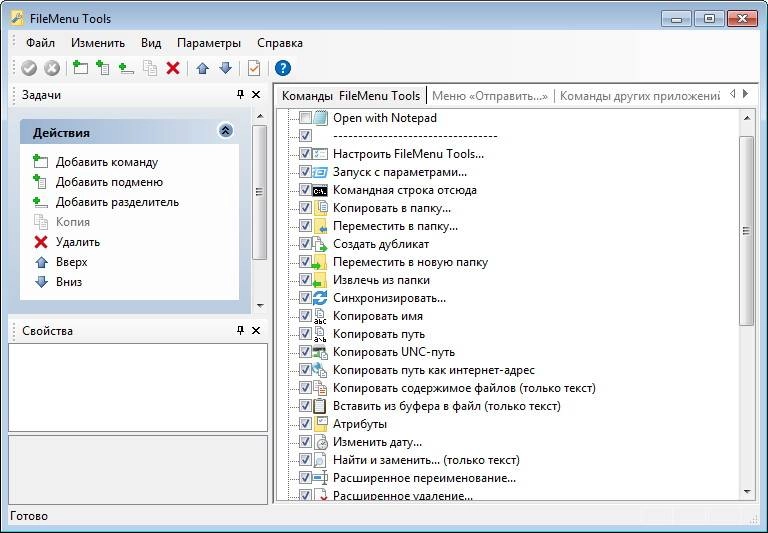This screenshot has height=533, width=768.
Task: Uncheck Переместить в папку... checkbox
Action: click(x=305, y=226)
